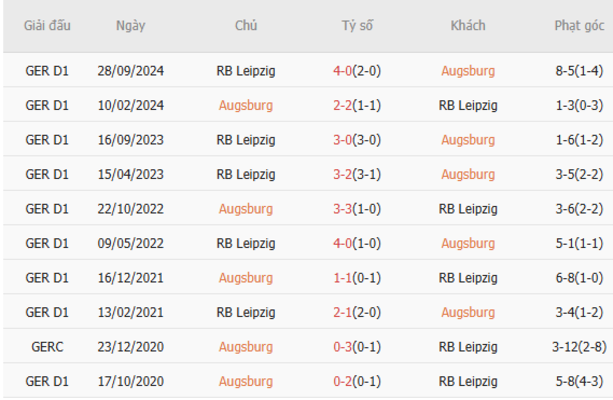This screenshot has width=613, height=400.
Task: Click the 'Phạt góc' column header
Action: coord(578,26)
